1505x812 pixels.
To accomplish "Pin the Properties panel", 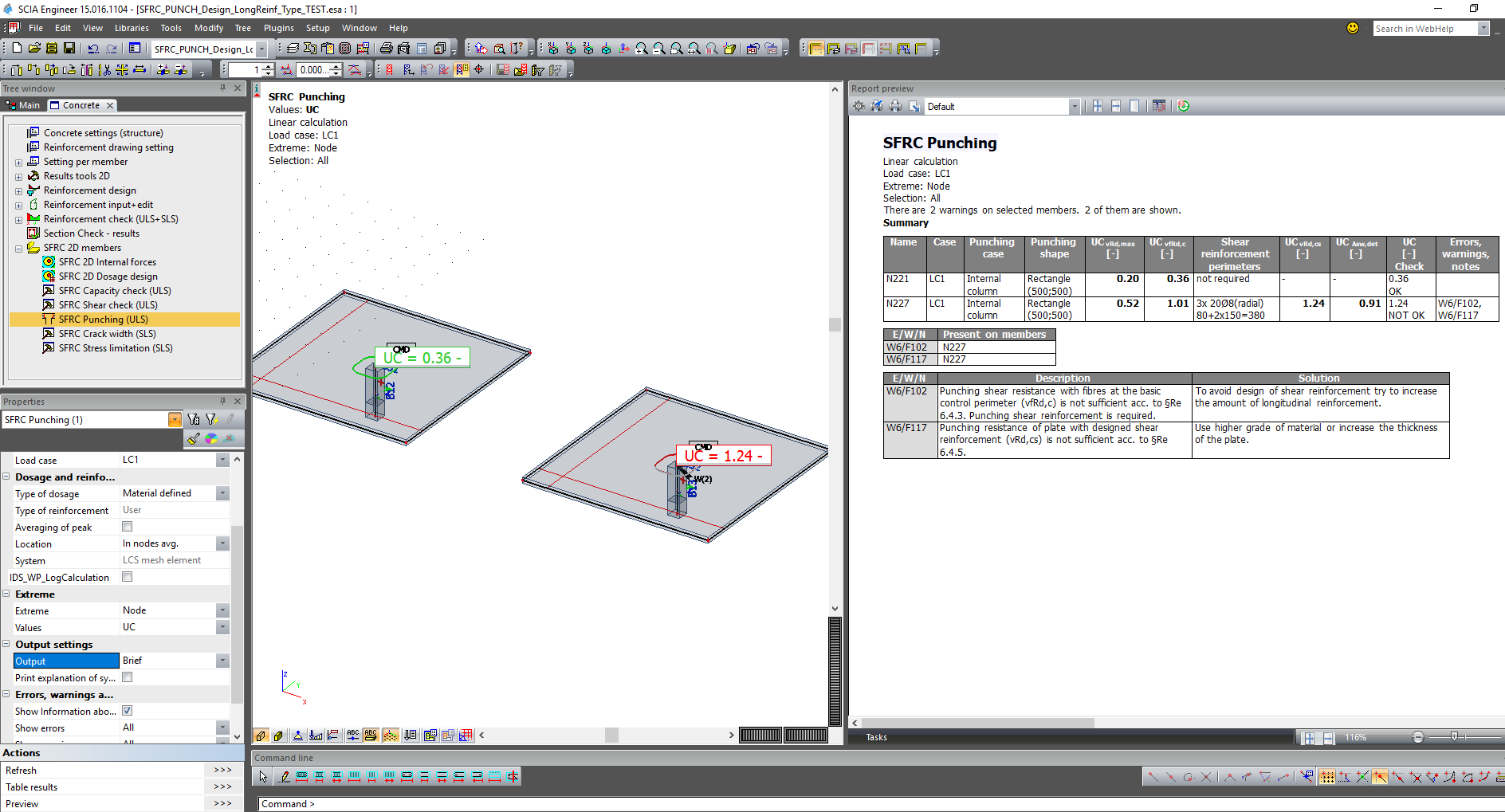I will (x=222, y=401).
